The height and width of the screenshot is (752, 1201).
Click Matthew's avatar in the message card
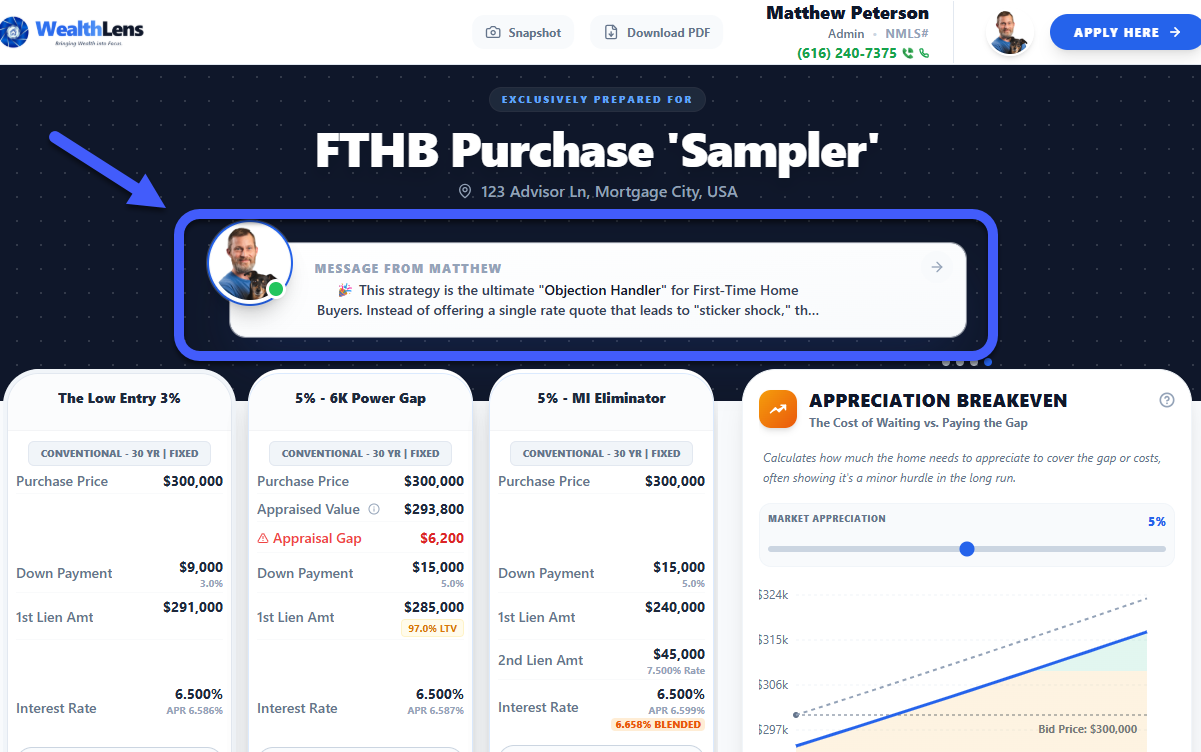coord(249,263)
